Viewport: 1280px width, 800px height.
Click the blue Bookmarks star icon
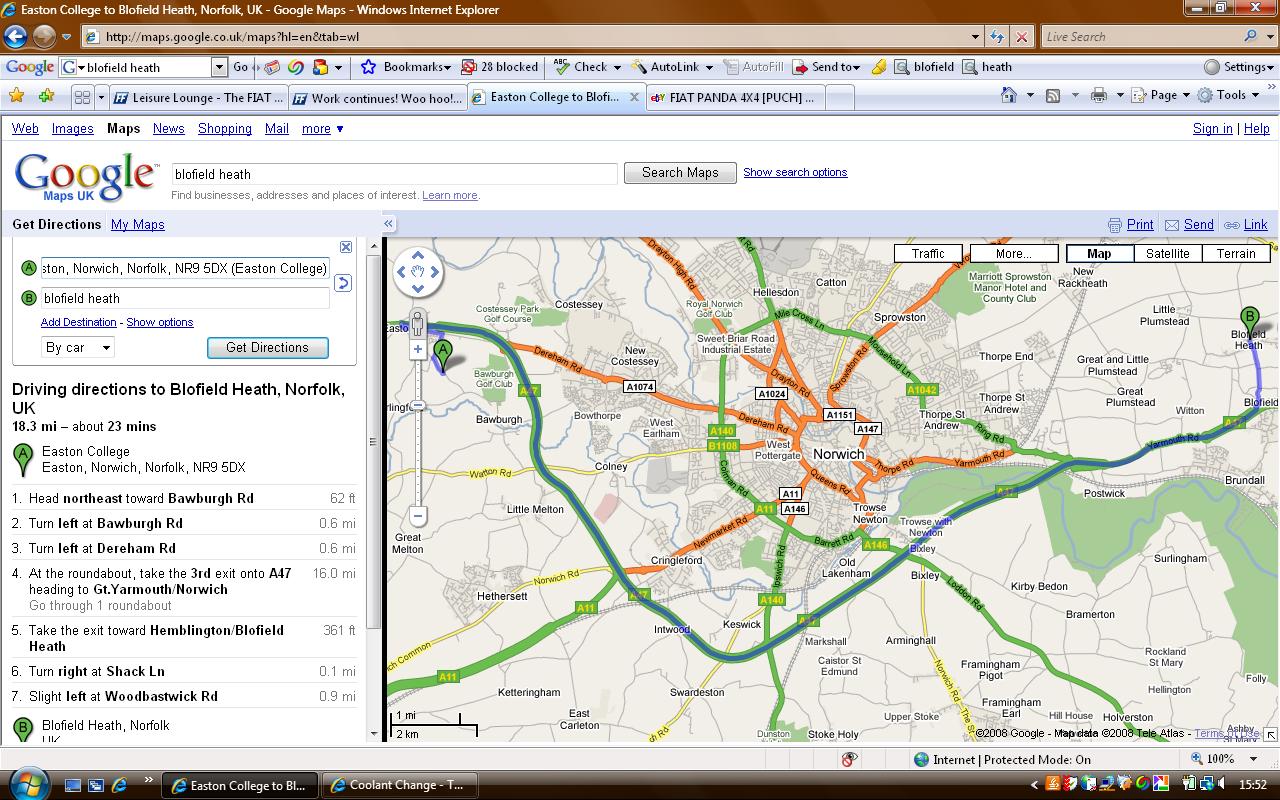coord(368,67)
